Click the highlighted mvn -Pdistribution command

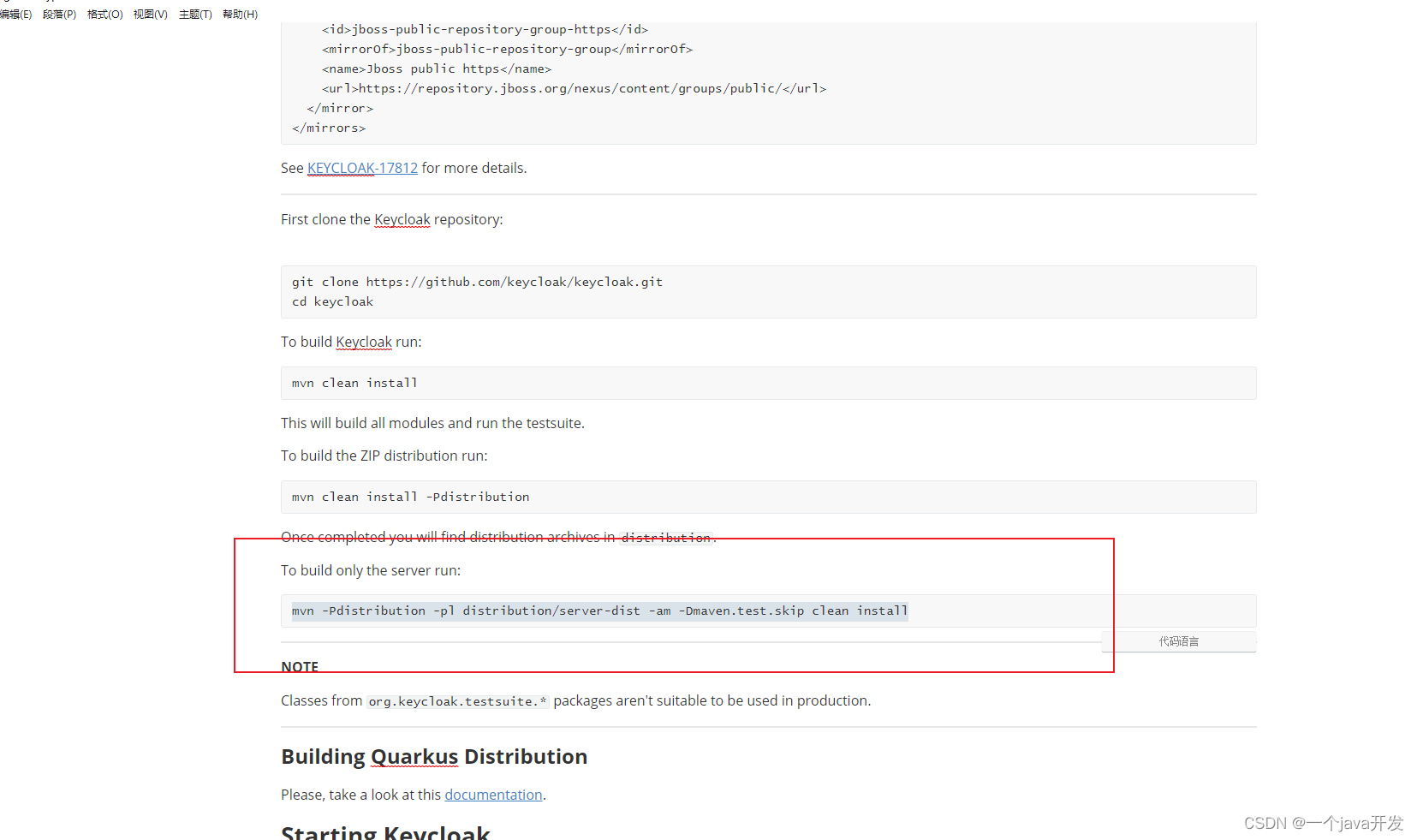tap(599, 611)
